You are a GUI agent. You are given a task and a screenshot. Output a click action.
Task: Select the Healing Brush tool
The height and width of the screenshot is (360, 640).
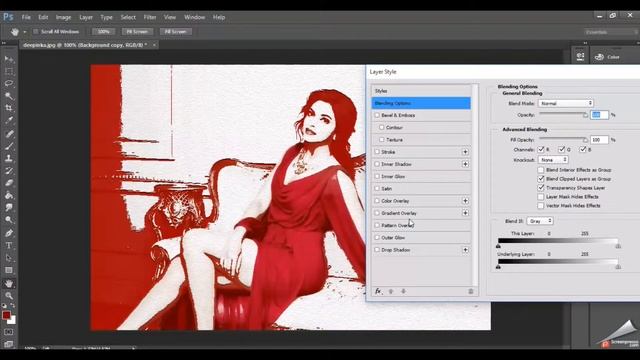[9, 133]
